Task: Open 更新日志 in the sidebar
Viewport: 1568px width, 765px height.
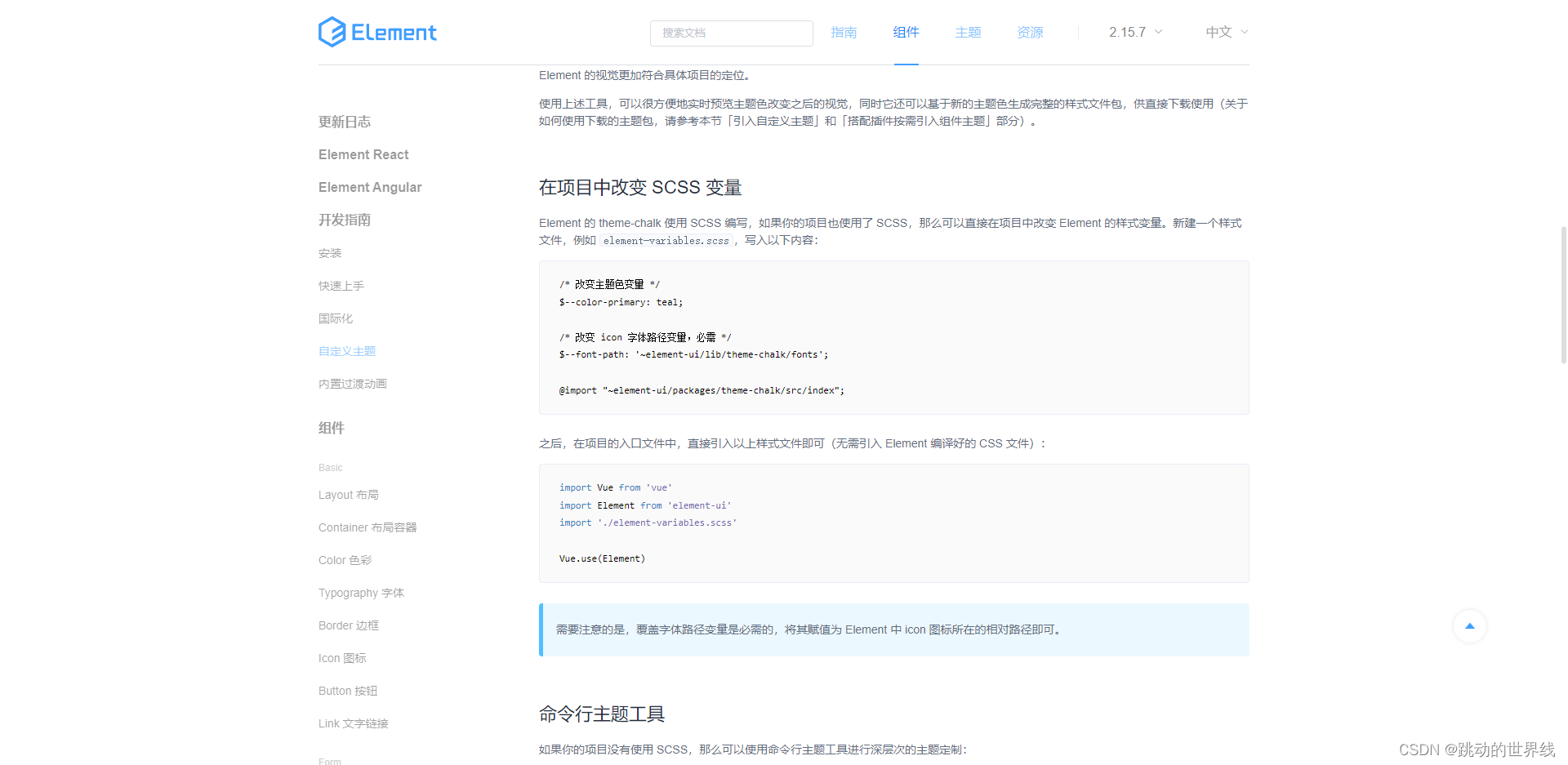Action: 345,122
